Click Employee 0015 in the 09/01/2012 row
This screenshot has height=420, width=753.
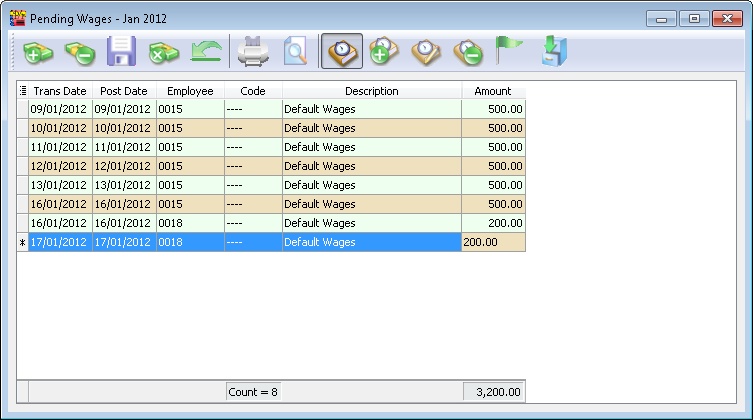[x=190, y=109]
